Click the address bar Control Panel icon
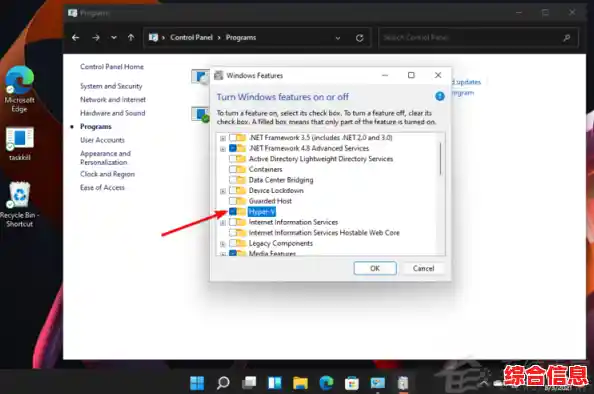Viewport: 594px width, 394px height. [x=153, y=38]
